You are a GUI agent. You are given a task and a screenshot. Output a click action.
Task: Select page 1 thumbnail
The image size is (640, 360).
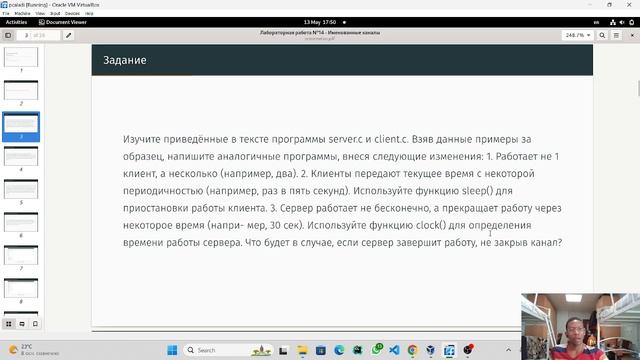pos(21,57)
